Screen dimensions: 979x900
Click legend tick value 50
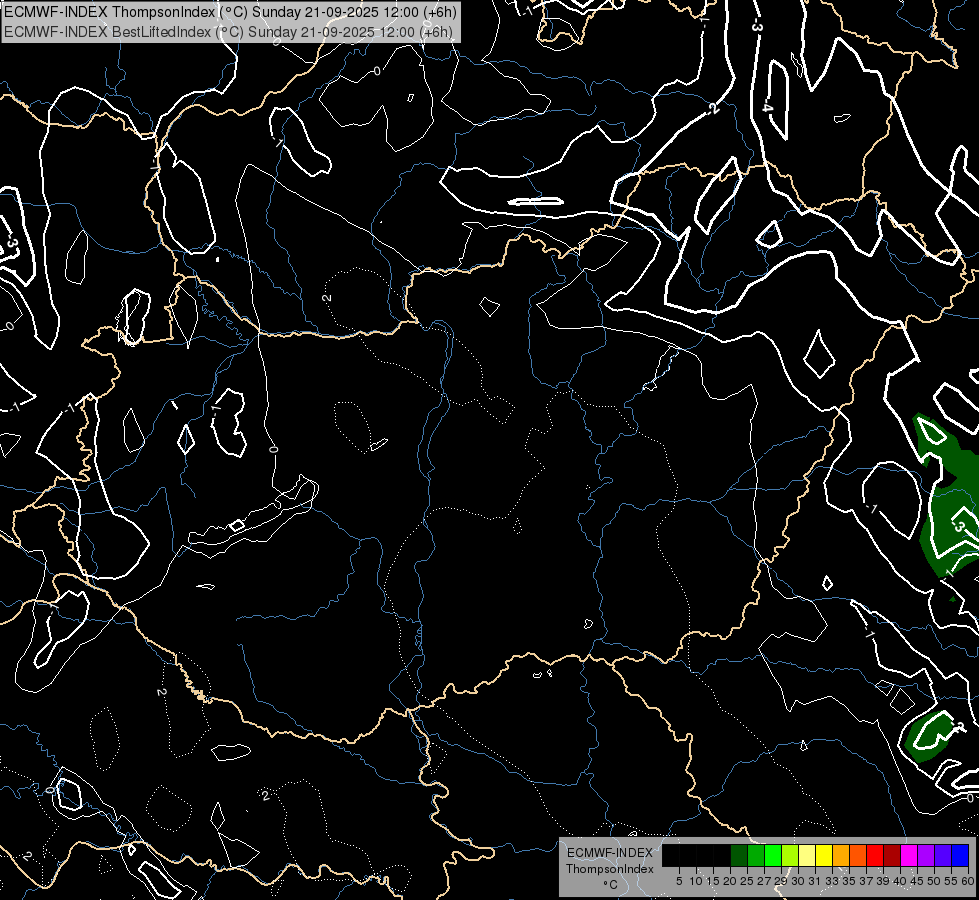[935, 881]
